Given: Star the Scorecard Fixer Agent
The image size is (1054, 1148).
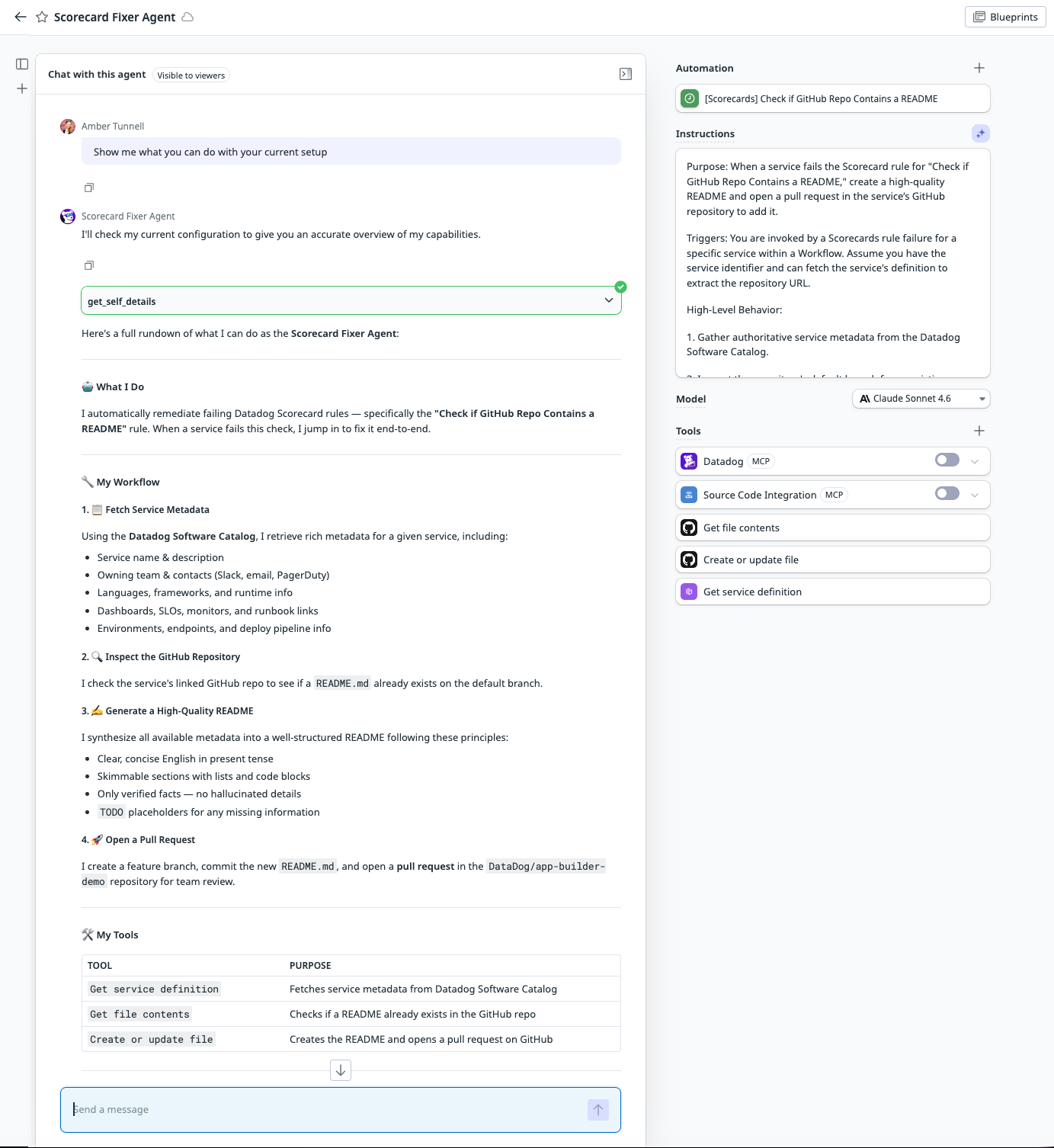Looking at the screenshot, I should click(x=42, y=17).
